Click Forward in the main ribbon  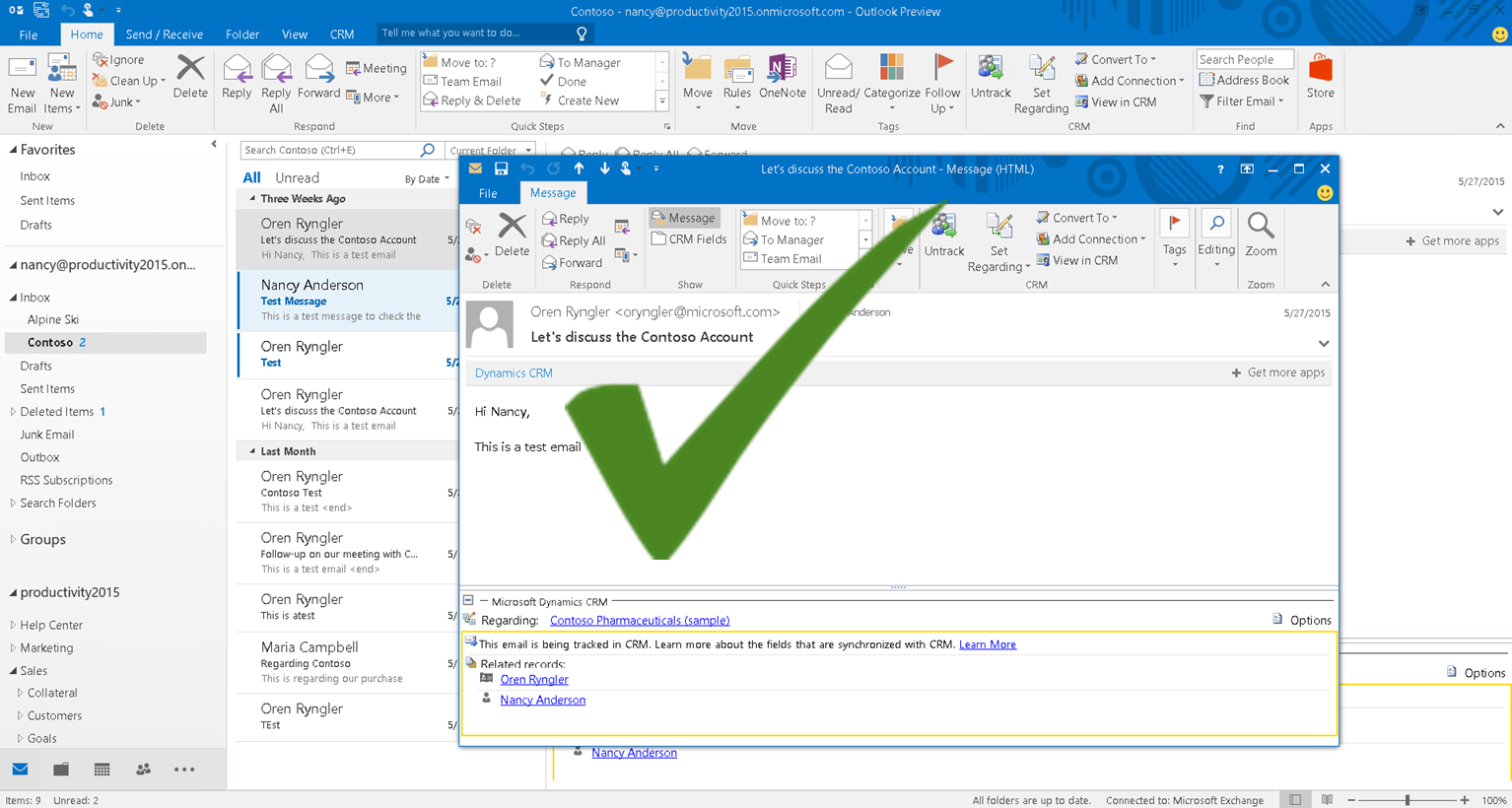coord(318,77)
